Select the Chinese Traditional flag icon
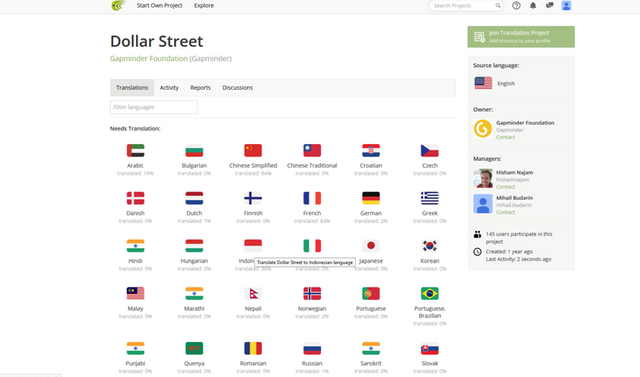Screen dimensions: 640x377 [312, 151]
